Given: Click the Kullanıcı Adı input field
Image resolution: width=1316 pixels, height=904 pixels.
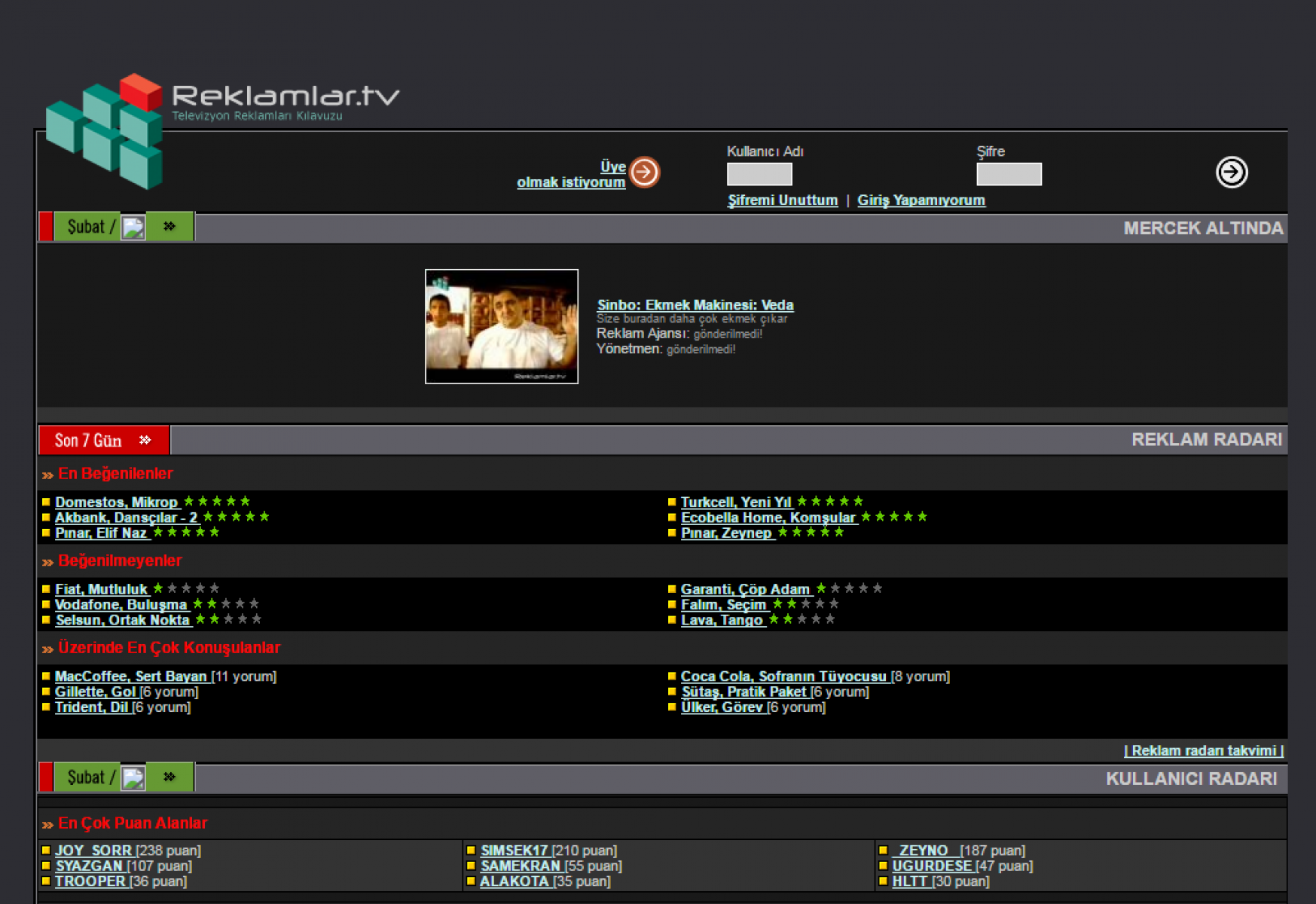Looking at the screenshot, I should pos(759,174).
